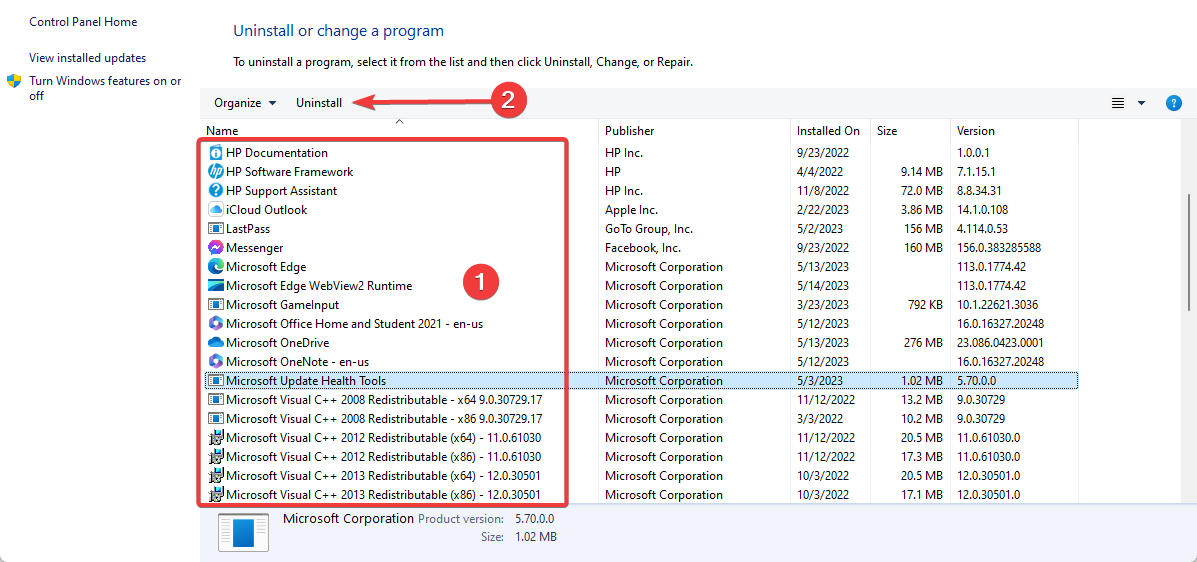This screenshot has width=1197, height=562.
Task: Select Microsoft Edge WebView2 Runtime entry
Action: click(x=640, y=286)
